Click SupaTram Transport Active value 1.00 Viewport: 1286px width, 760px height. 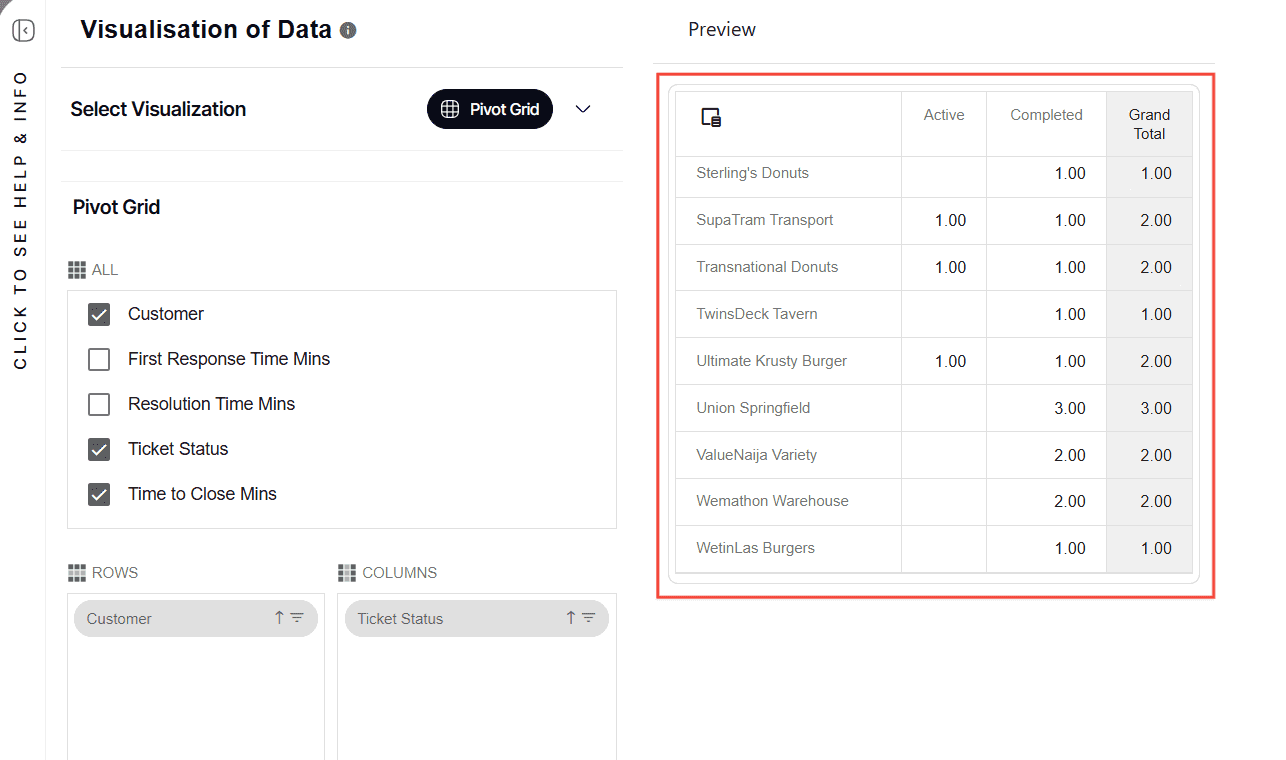coord(950,220)
